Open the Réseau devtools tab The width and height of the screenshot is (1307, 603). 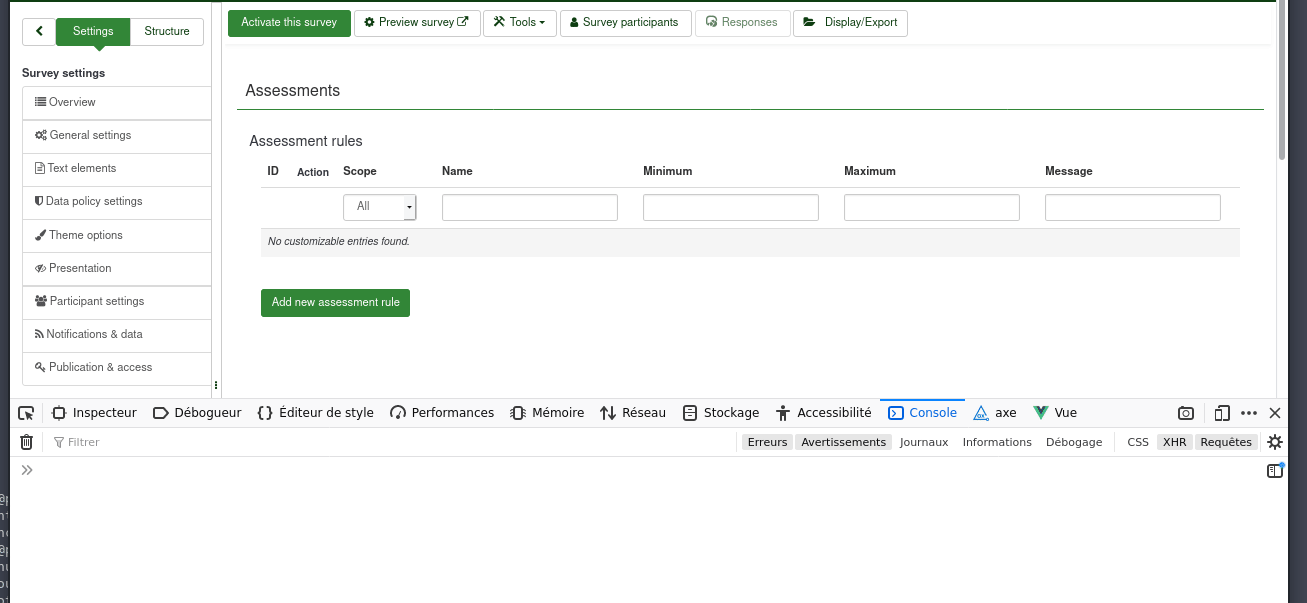(633, 413)
